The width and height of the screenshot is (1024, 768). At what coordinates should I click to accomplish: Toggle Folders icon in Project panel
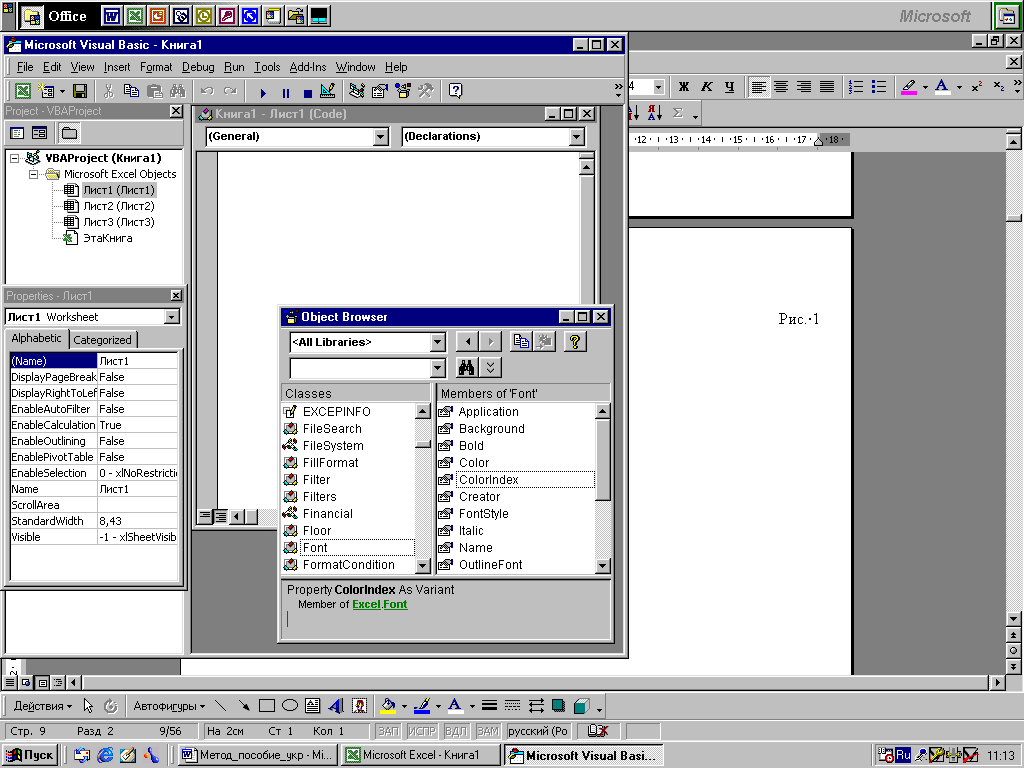[x=69, y=133]
